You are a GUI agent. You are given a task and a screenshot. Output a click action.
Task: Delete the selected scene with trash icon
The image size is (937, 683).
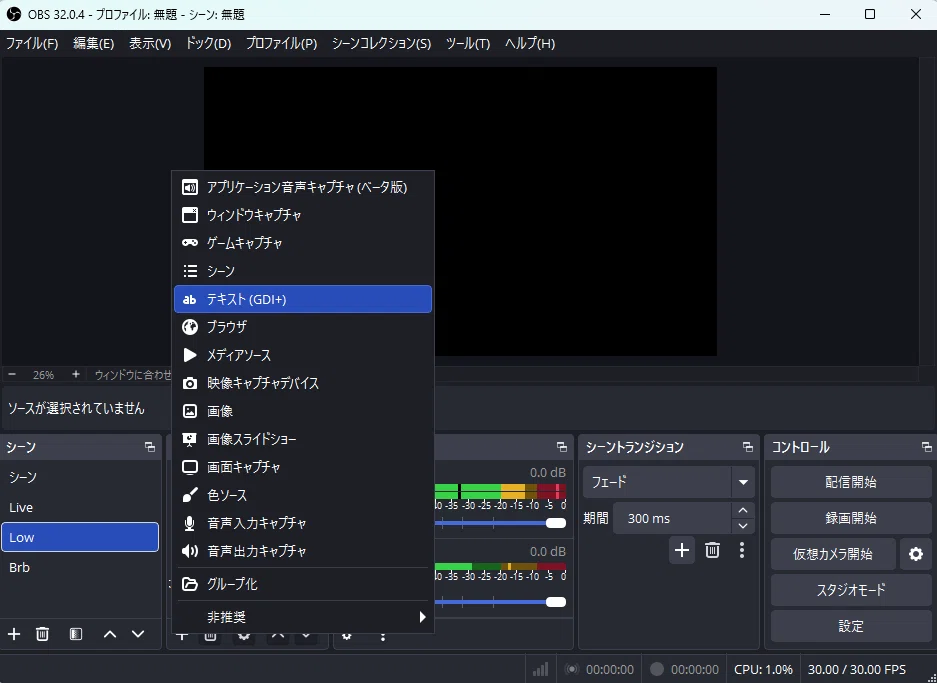click(42, 634)
